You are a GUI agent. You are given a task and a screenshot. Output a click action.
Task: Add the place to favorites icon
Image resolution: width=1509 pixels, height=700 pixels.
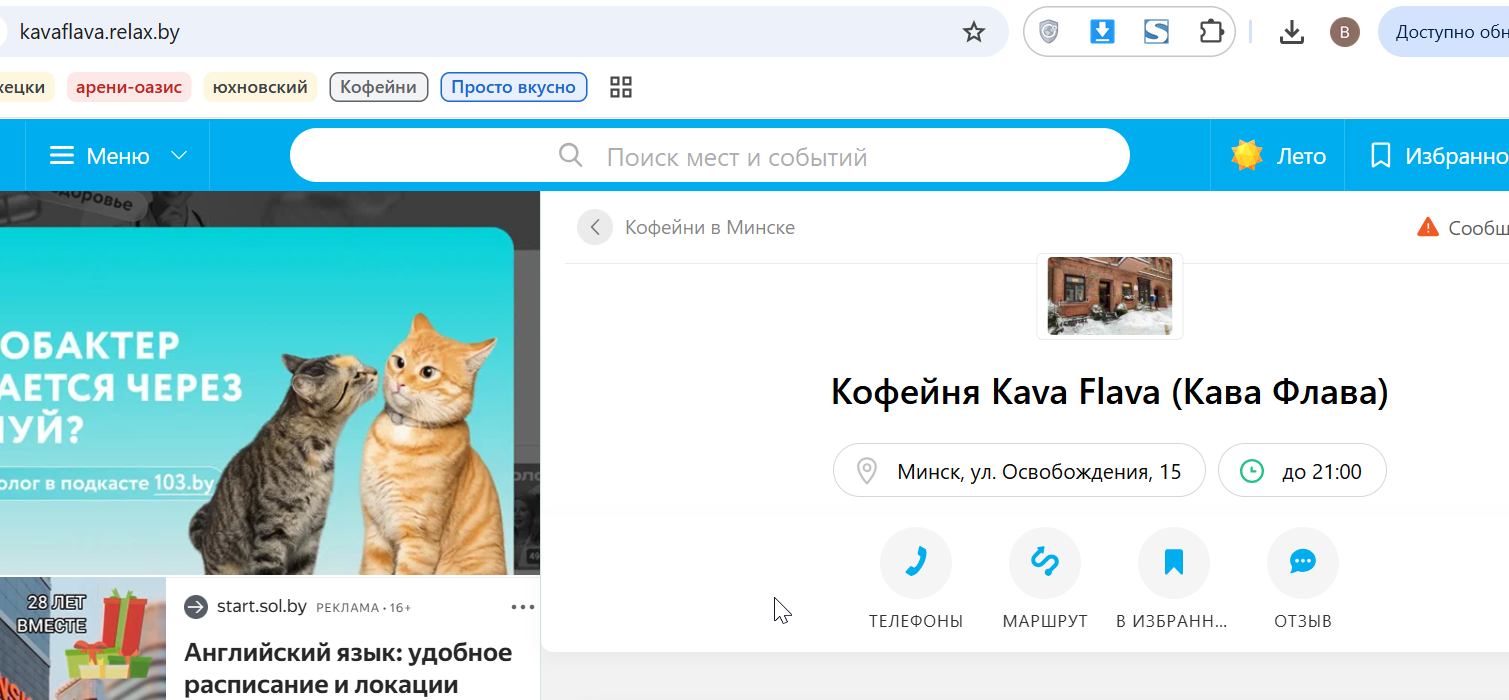(x=1174, y=563)
